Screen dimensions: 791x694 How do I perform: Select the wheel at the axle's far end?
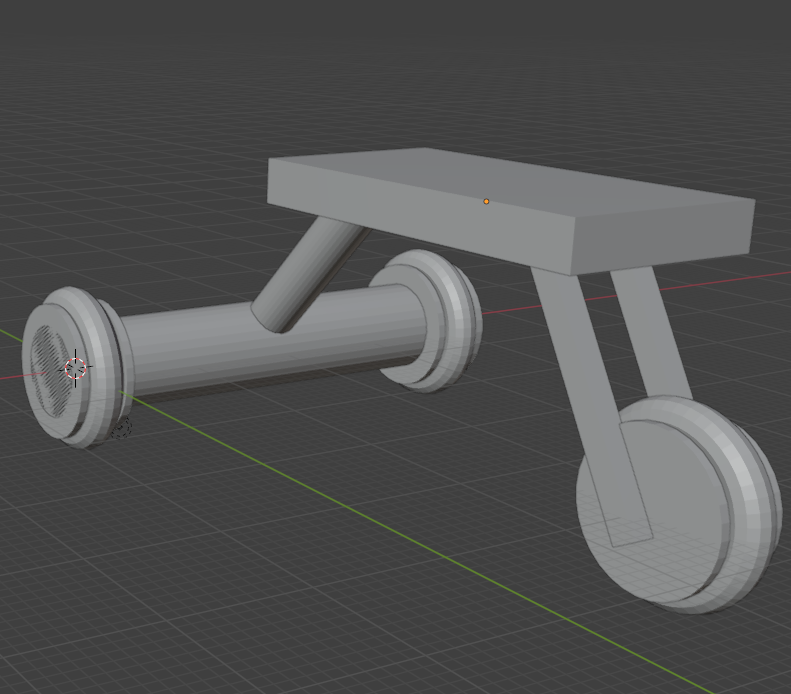tap(426, 321)
